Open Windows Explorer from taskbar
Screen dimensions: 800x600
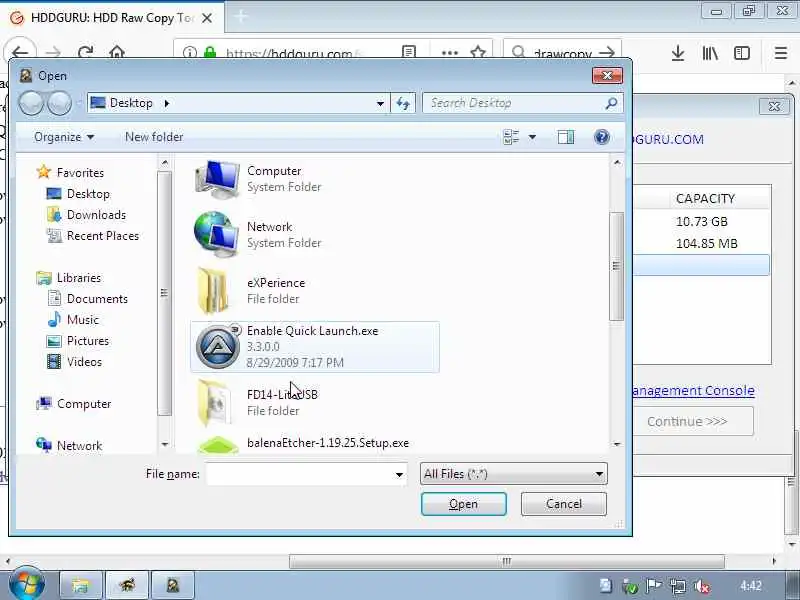tap(80, 585)
